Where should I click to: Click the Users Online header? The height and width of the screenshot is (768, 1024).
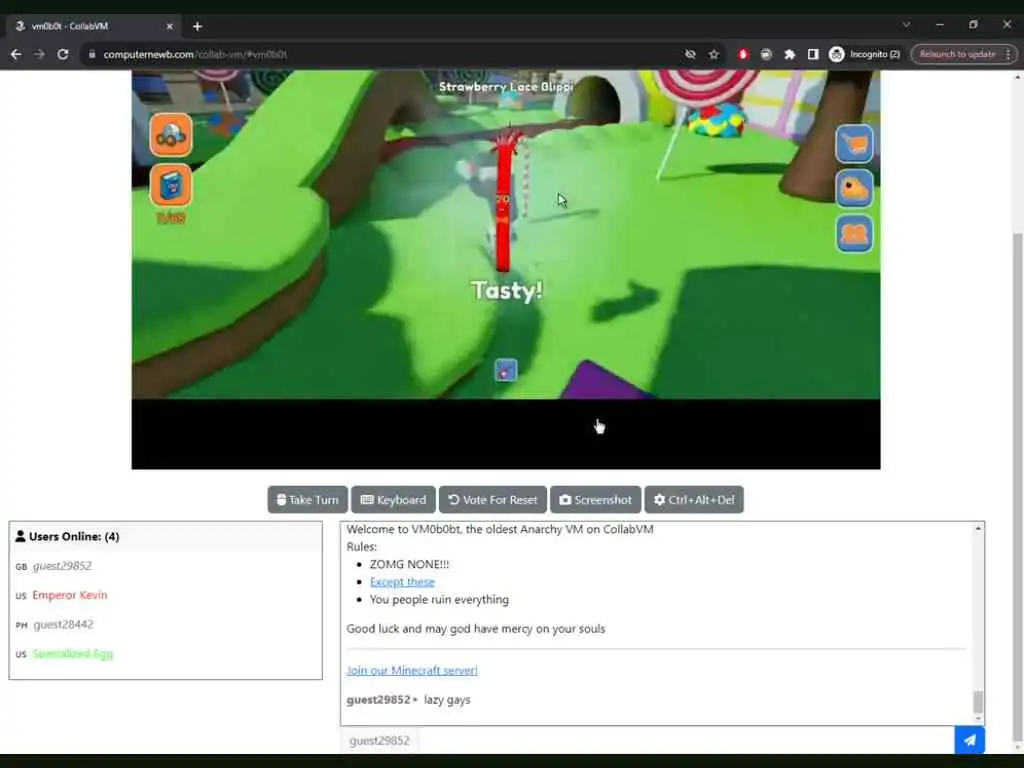tap(166, 537)
